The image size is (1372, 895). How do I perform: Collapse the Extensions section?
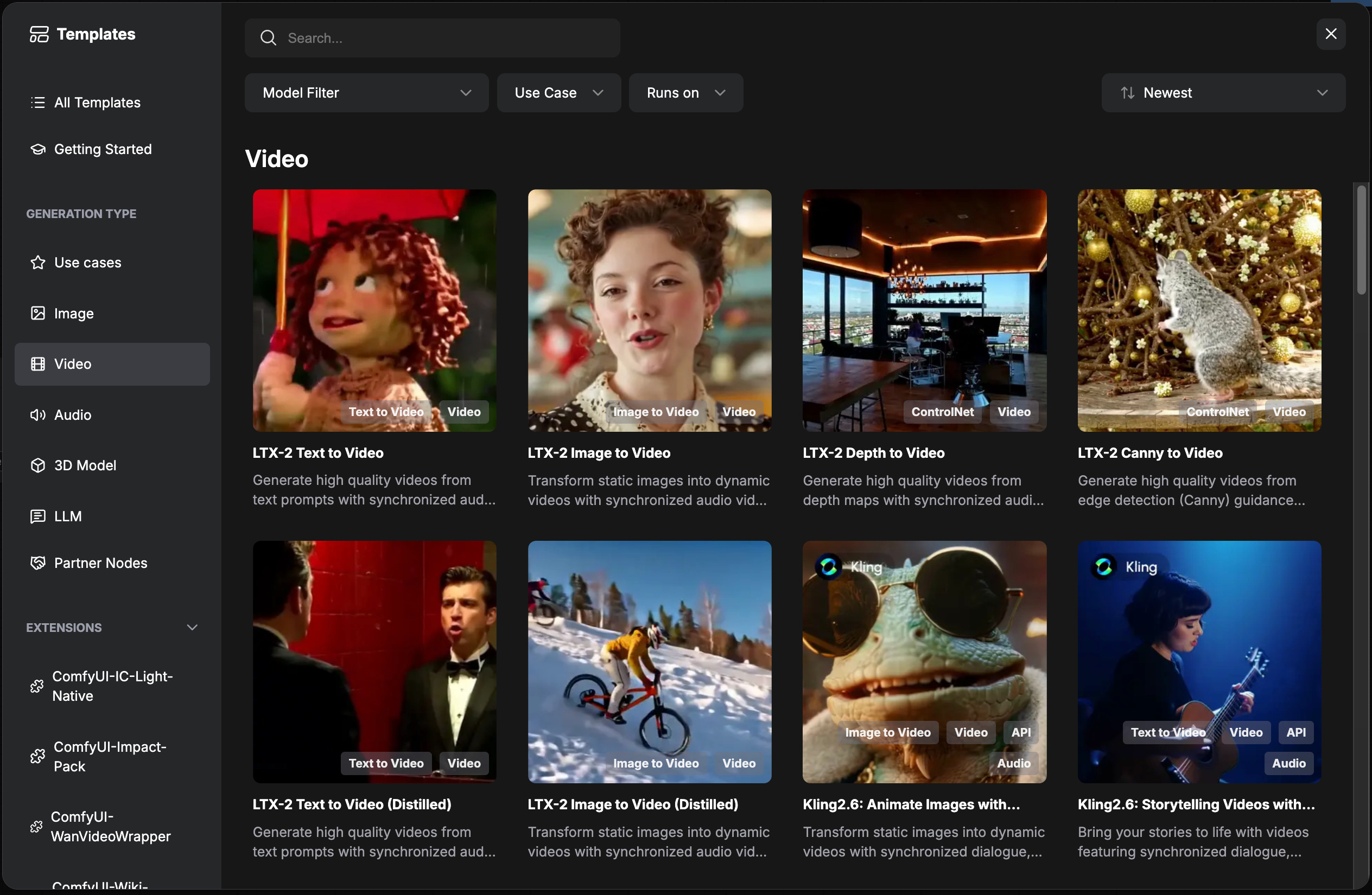coord(192,627)
